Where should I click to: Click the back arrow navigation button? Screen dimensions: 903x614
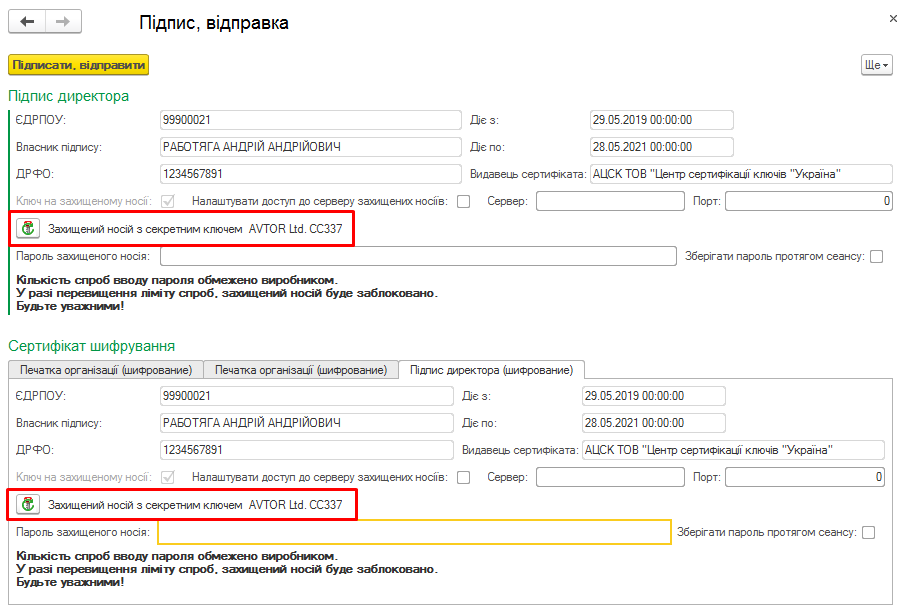[x=27, y=22]
